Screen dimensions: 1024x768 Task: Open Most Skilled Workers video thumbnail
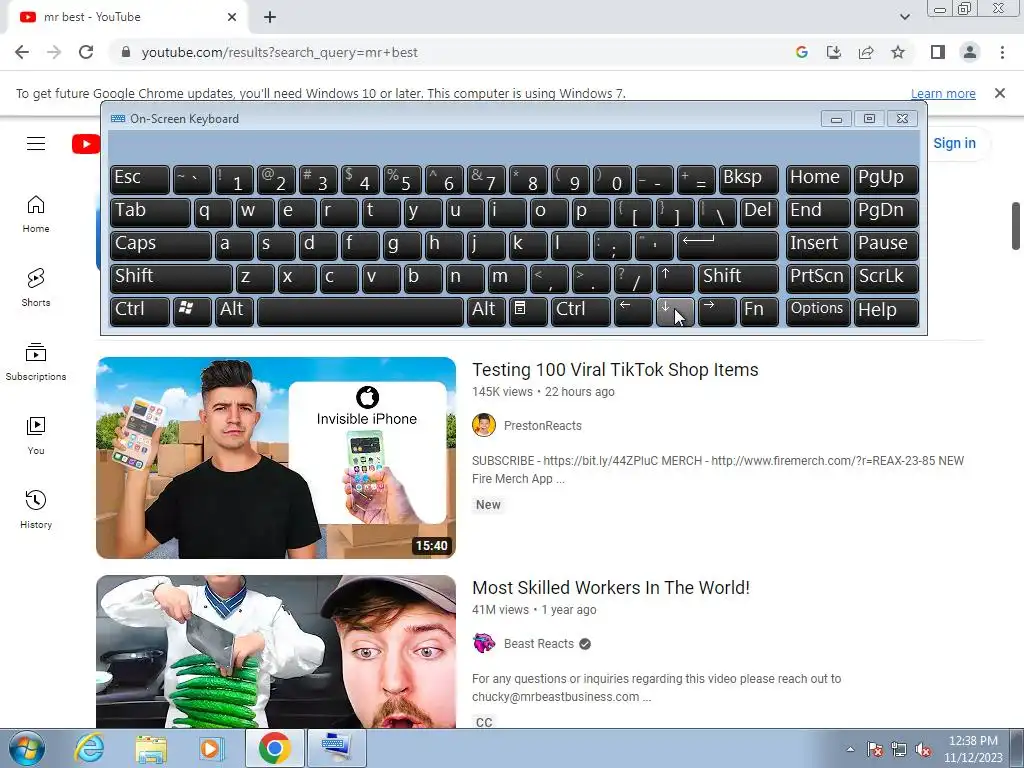tap(276, 651)
